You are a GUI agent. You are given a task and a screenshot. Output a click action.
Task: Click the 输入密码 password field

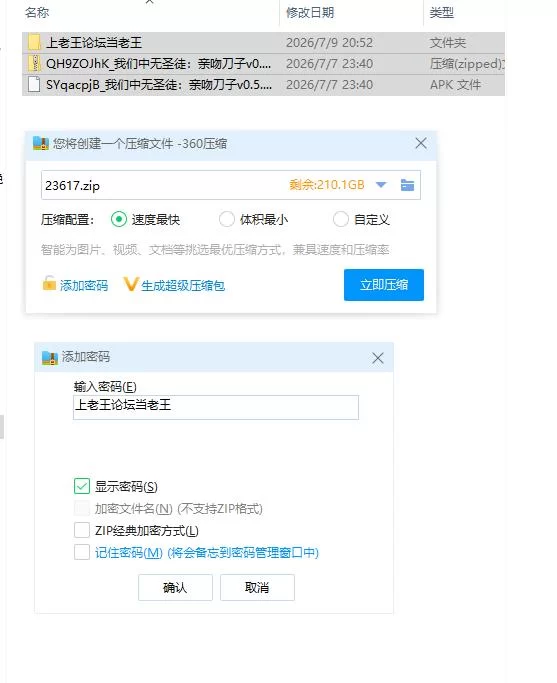216,407
